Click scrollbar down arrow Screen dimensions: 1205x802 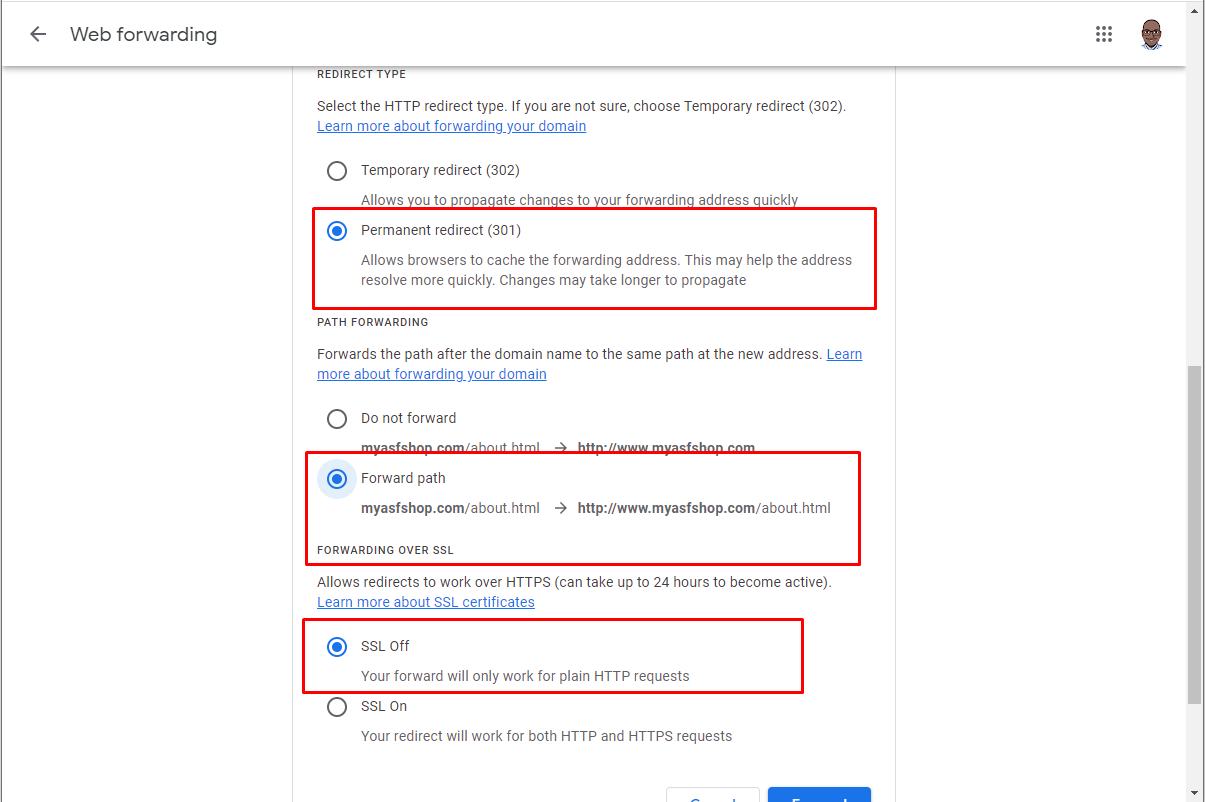[x=1194, y=793]
